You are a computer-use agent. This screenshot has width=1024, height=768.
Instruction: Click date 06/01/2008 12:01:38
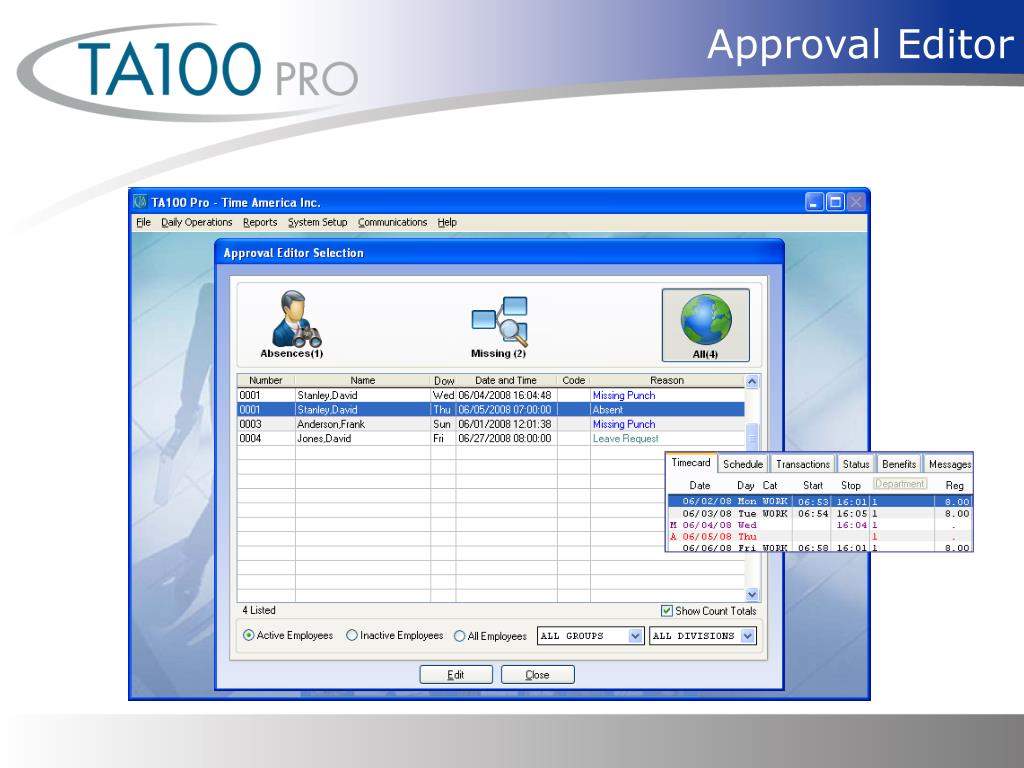(x=505, y=424)
